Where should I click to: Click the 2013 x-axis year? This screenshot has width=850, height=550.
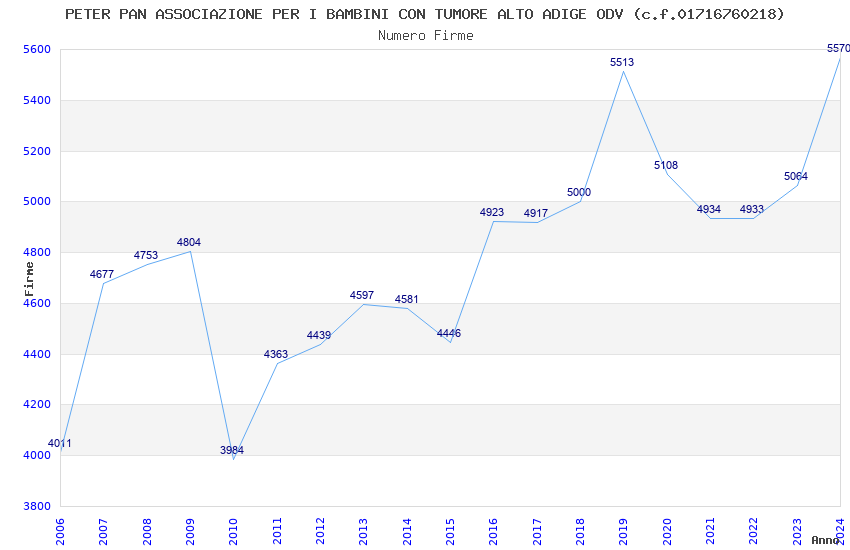[363, 532]
